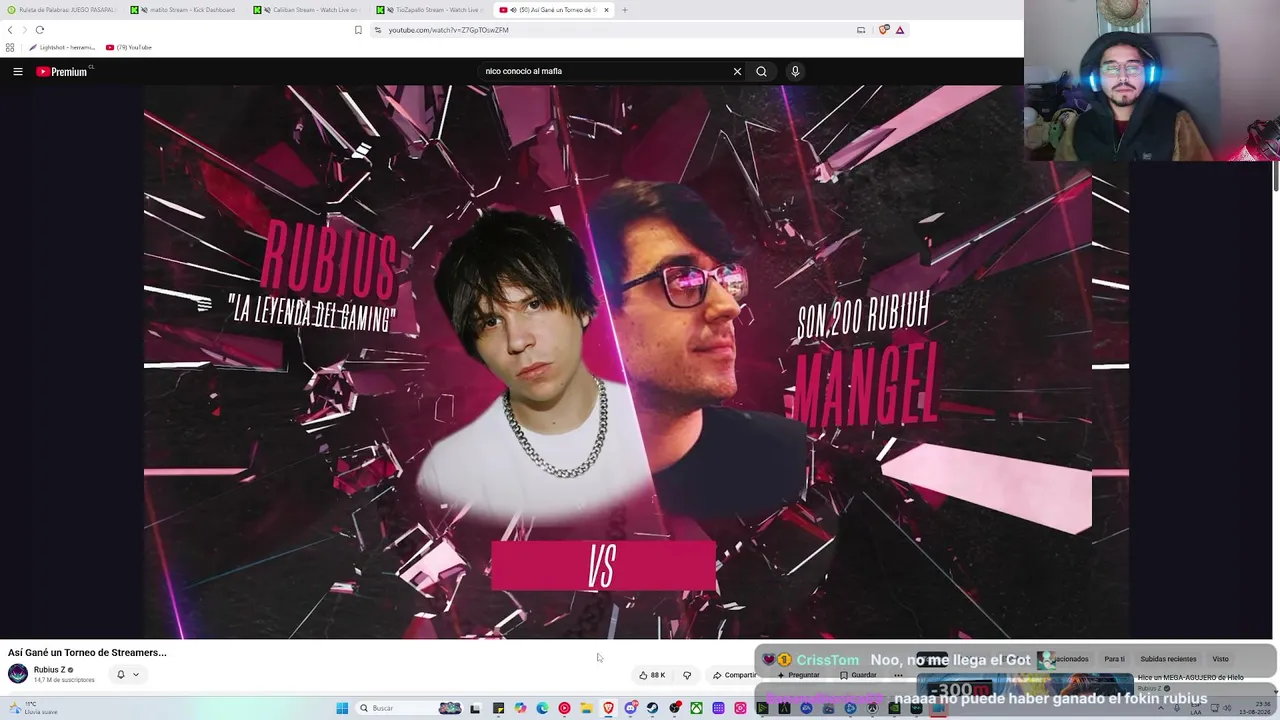Open the Windows Start menu
This screenshot has height=720, width=1280.
[x=342, y=708]
